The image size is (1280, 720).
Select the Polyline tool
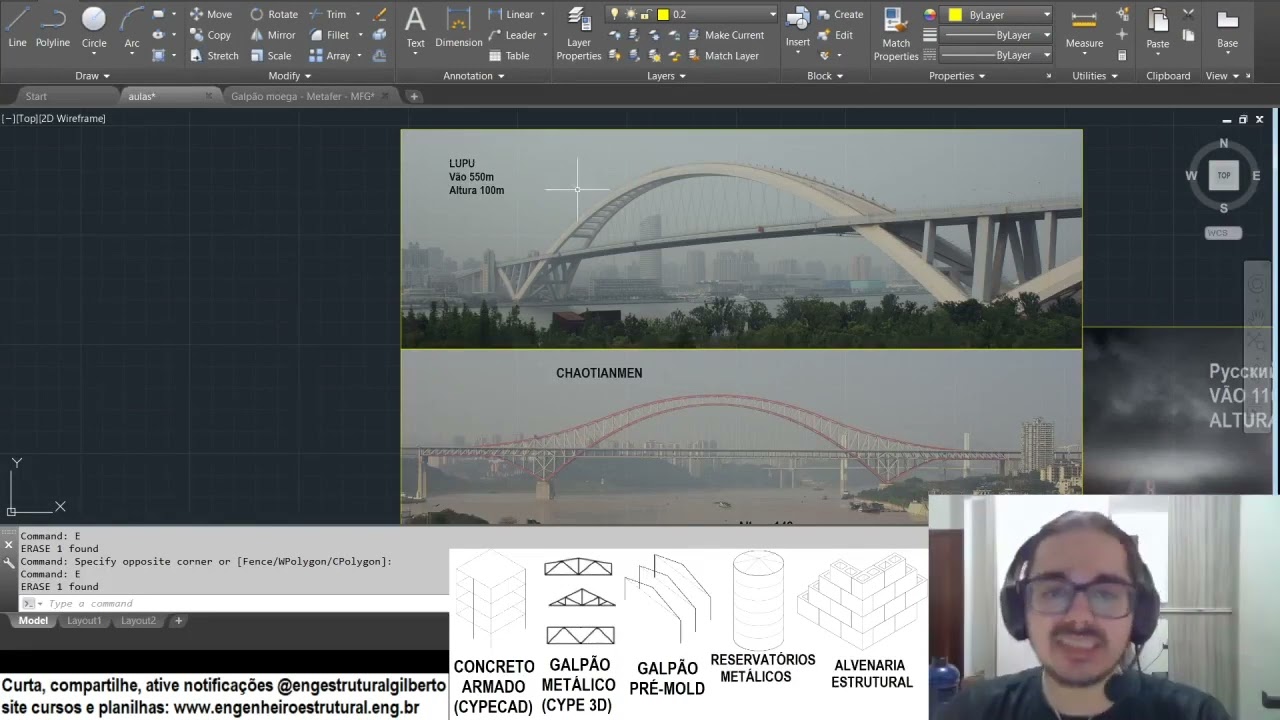coord(53,27)
